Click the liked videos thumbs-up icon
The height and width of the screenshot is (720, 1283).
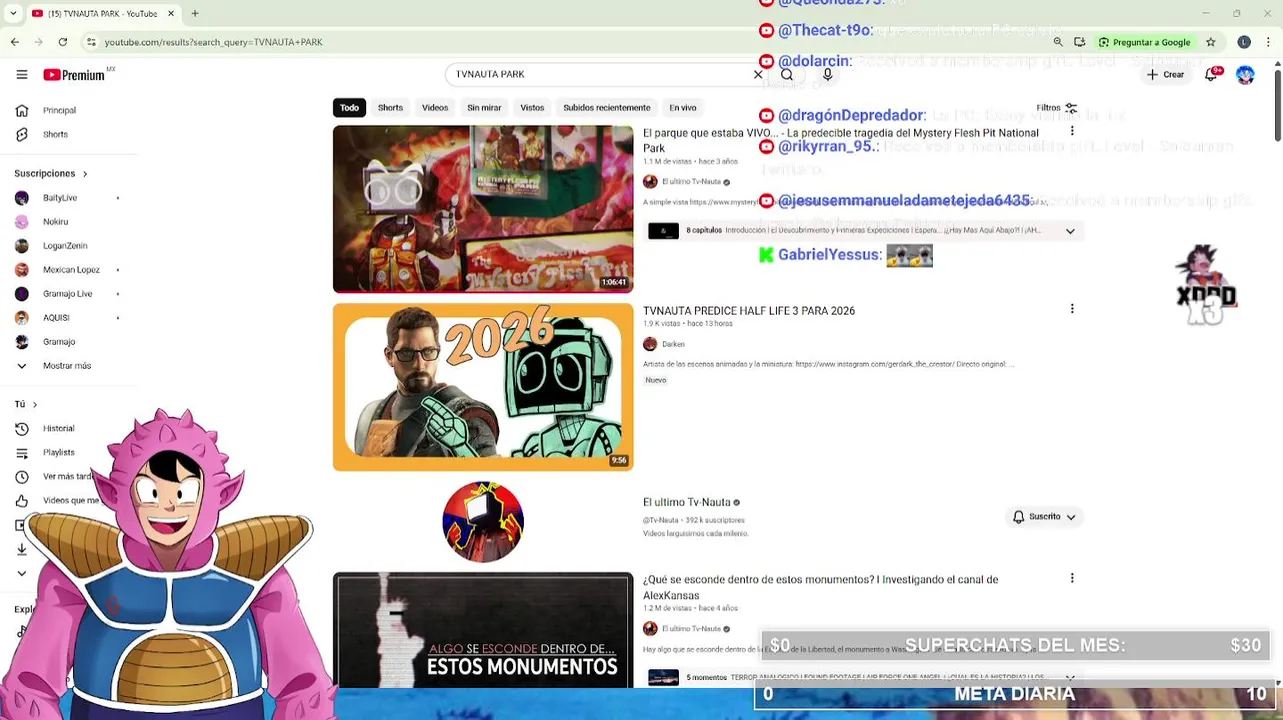point(21,500)
